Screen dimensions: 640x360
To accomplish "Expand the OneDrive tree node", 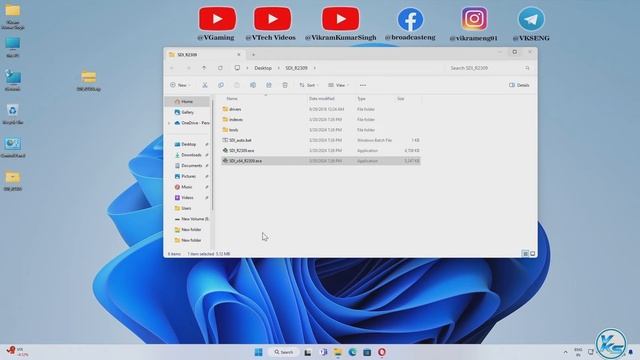I will click(x=169, y=123).
